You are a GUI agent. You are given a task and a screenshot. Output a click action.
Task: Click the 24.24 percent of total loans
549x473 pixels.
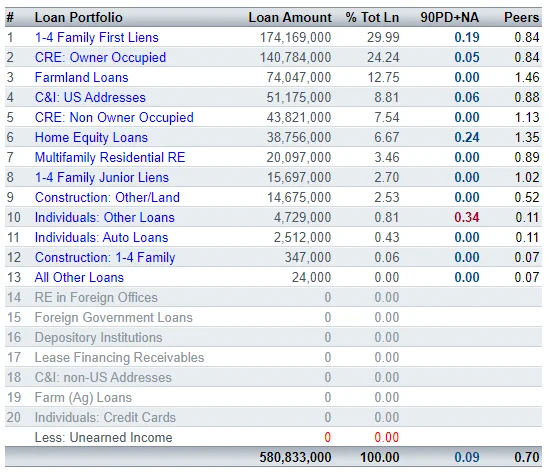coord(383,57)
